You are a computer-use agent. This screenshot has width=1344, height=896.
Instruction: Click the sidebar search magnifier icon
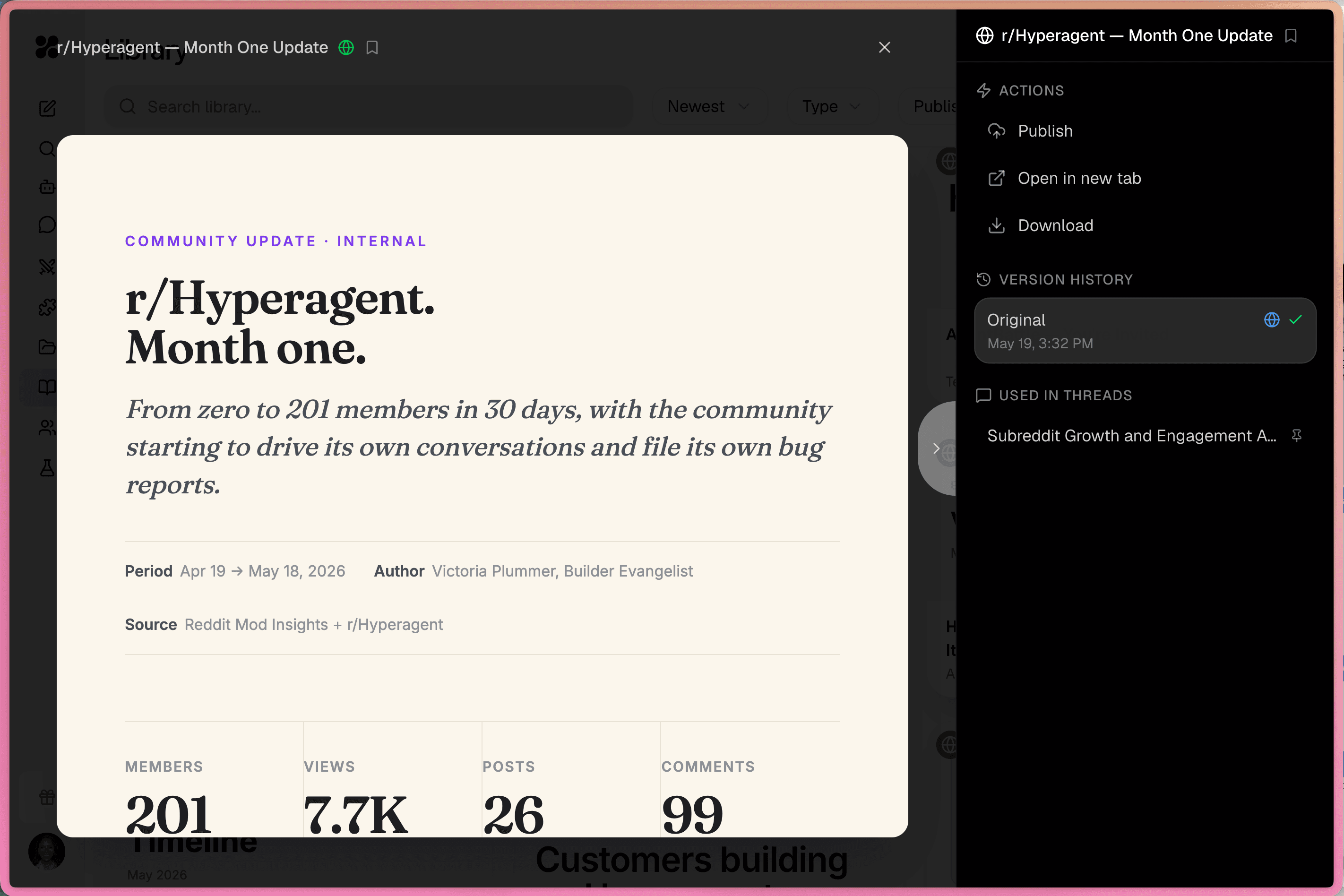47,149
